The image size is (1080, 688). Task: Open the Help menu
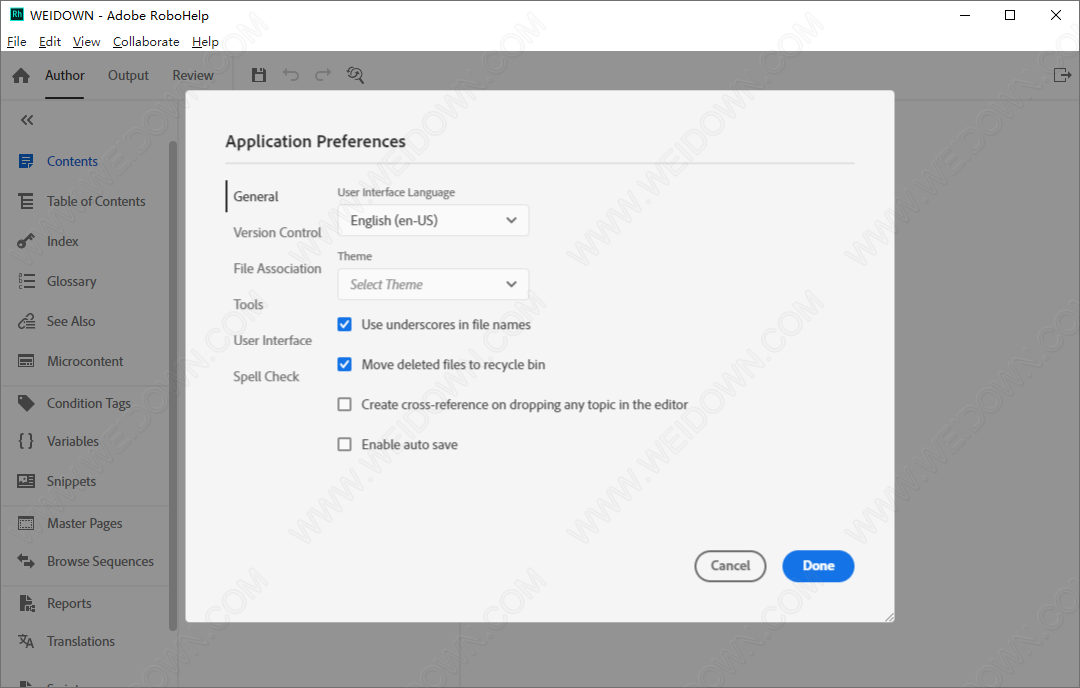(205, 42)
